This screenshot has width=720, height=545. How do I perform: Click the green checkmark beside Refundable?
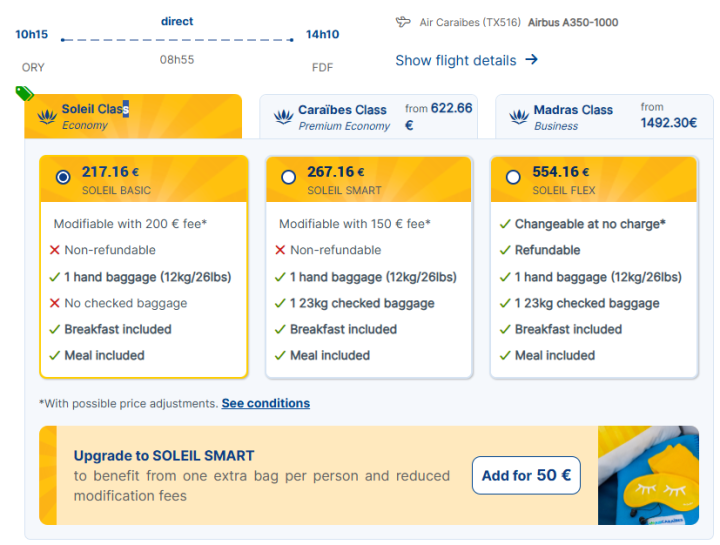pos(505,250)
